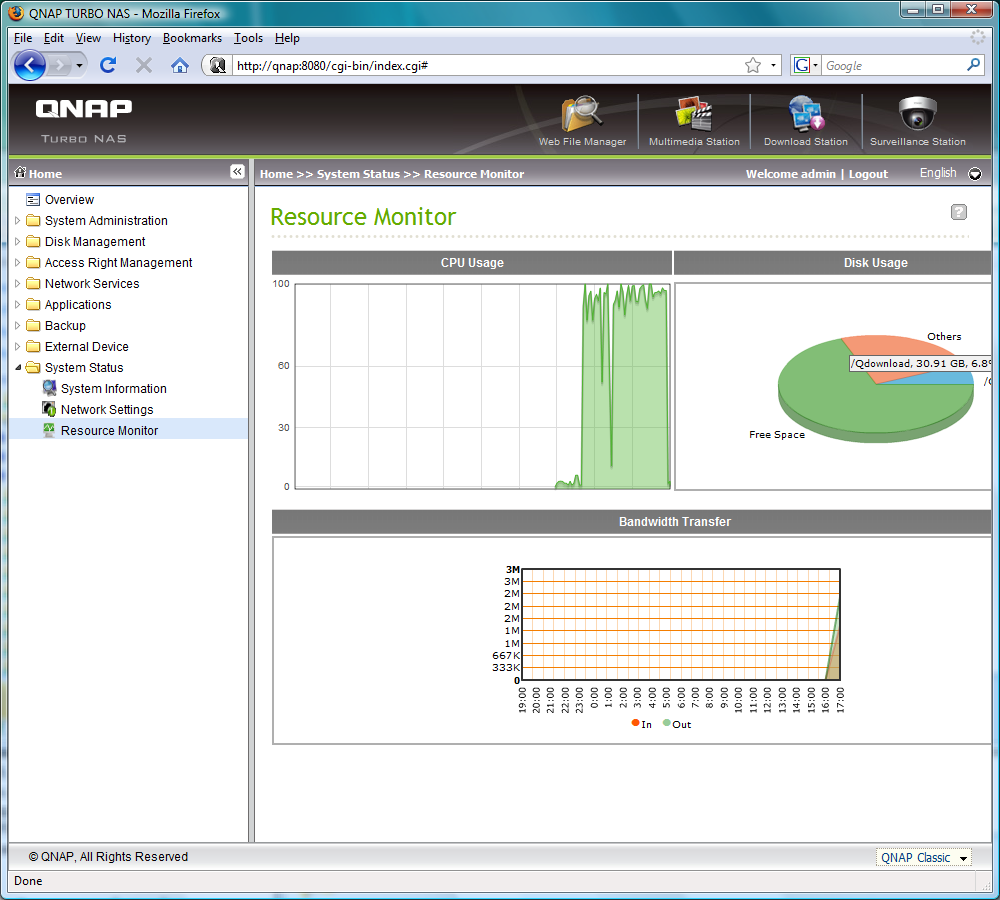Click the Firefox back arrow button

[x=29, y=65]
